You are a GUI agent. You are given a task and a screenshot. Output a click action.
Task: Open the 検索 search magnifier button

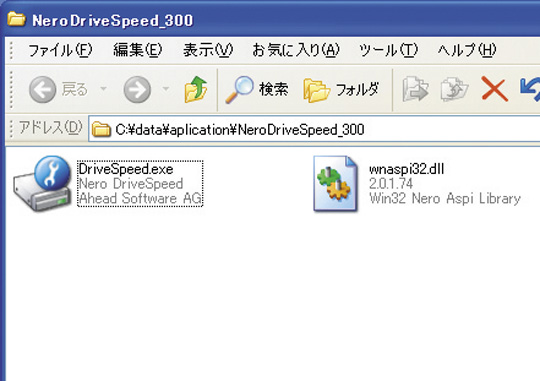257,90
